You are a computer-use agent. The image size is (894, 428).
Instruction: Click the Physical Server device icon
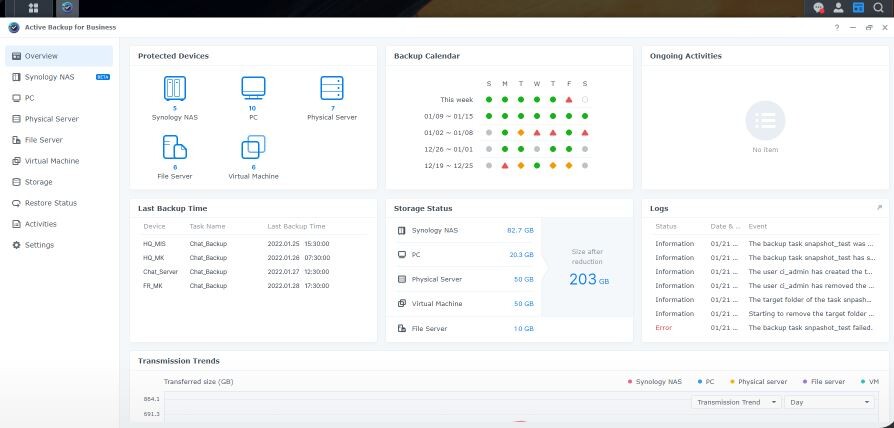tap(332, 88)
